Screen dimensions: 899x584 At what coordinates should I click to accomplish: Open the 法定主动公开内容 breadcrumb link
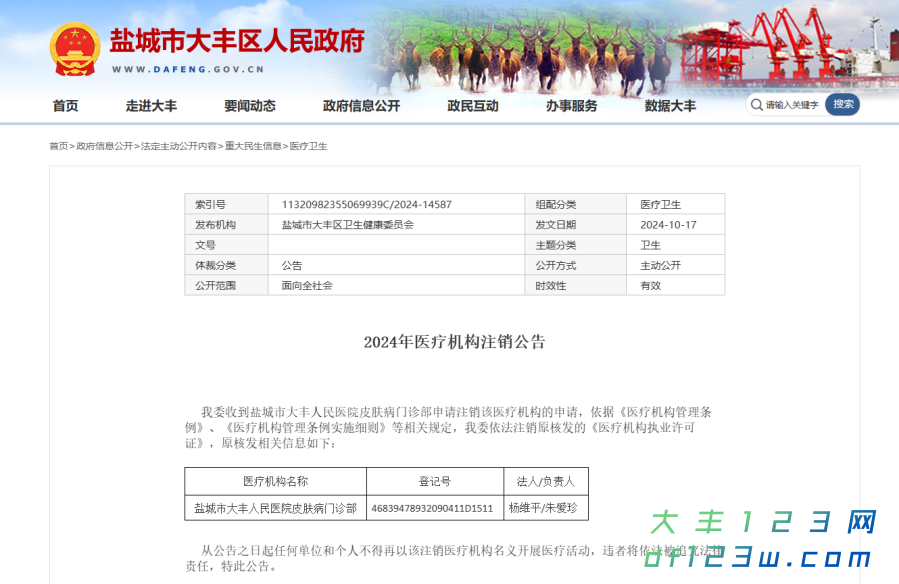pos(178,147)
